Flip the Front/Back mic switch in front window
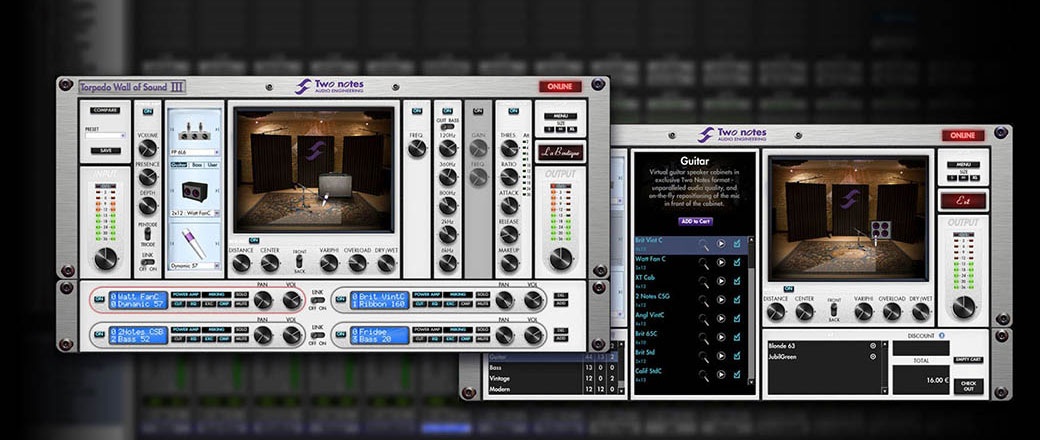The height and width of the screenshot is (440, 1040). 300,262
